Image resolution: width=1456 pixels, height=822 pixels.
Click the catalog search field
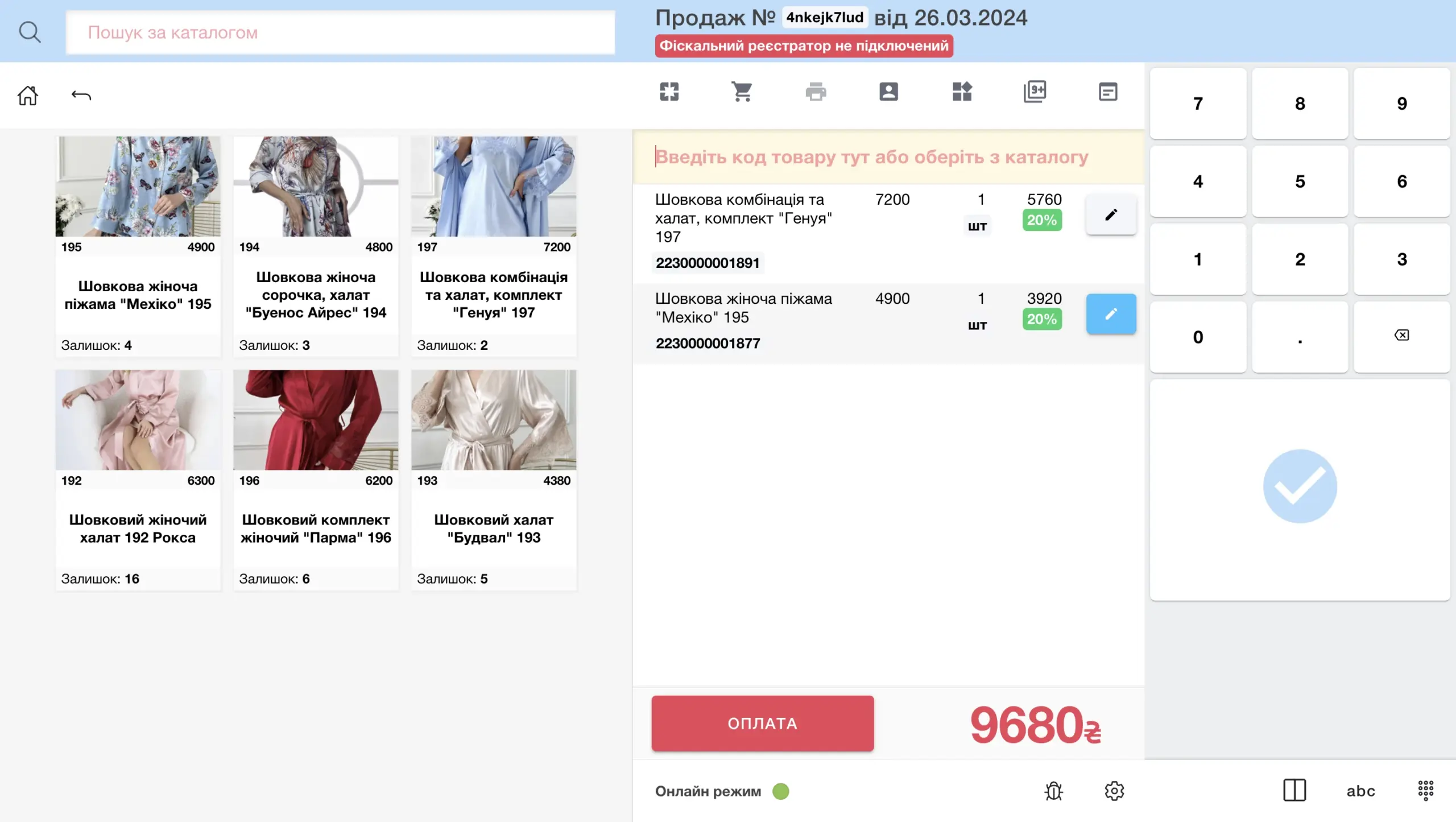point(340,32)
